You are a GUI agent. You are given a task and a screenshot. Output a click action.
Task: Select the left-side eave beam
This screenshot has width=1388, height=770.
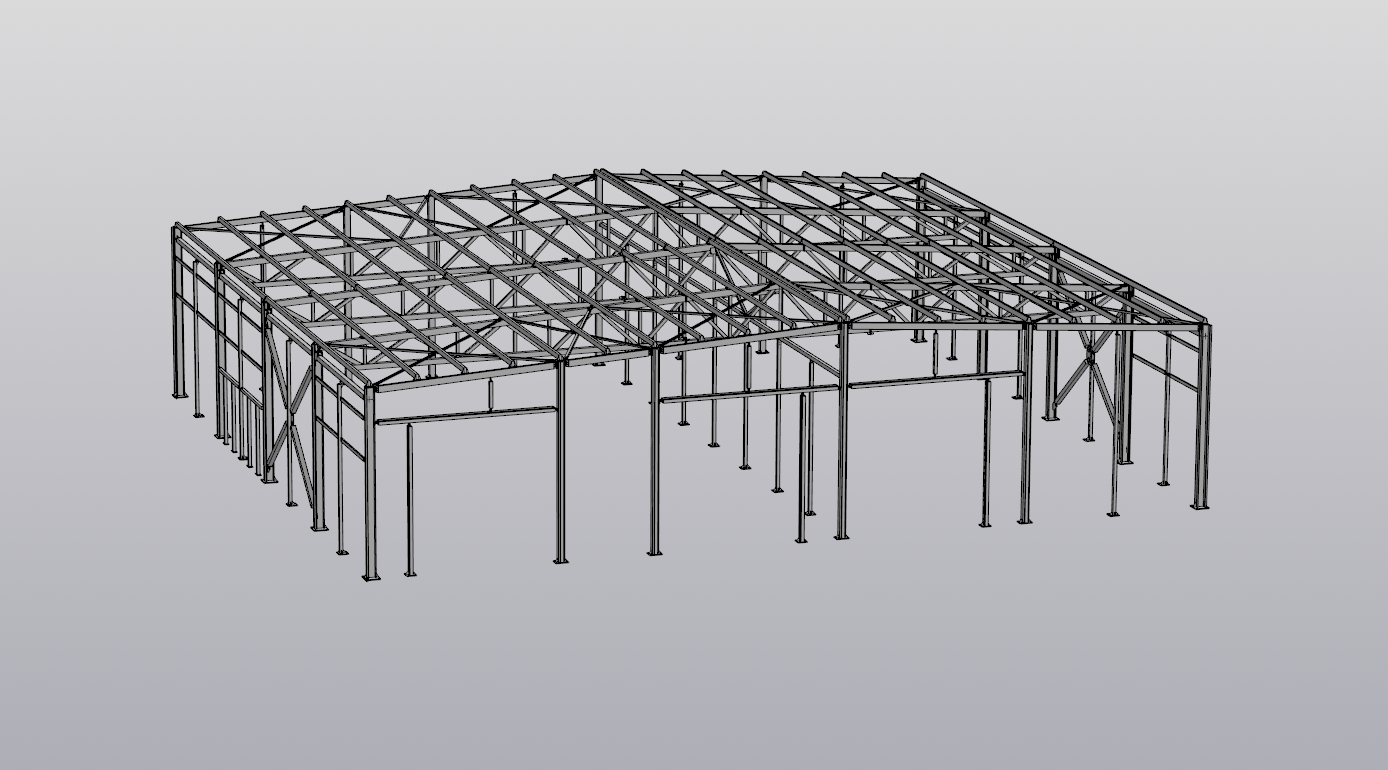(270, 305)
